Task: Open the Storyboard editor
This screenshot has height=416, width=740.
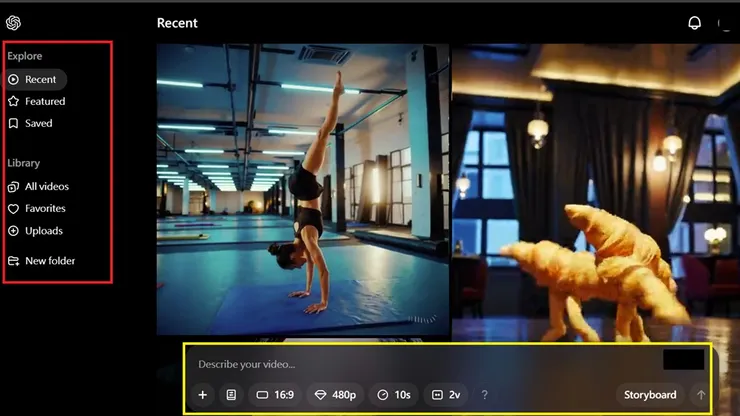Action: [650, 395]
